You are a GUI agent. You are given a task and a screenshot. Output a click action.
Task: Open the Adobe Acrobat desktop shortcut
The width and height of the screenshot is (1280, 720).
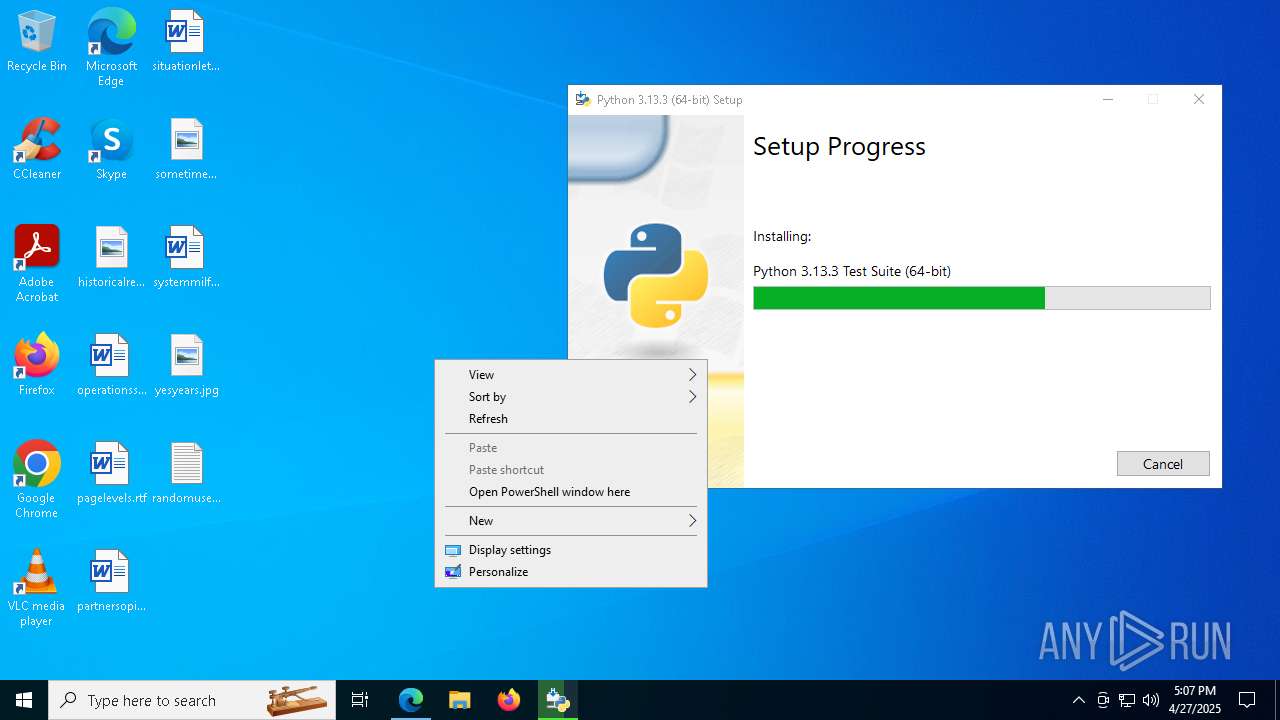click(x=37, y=264)
